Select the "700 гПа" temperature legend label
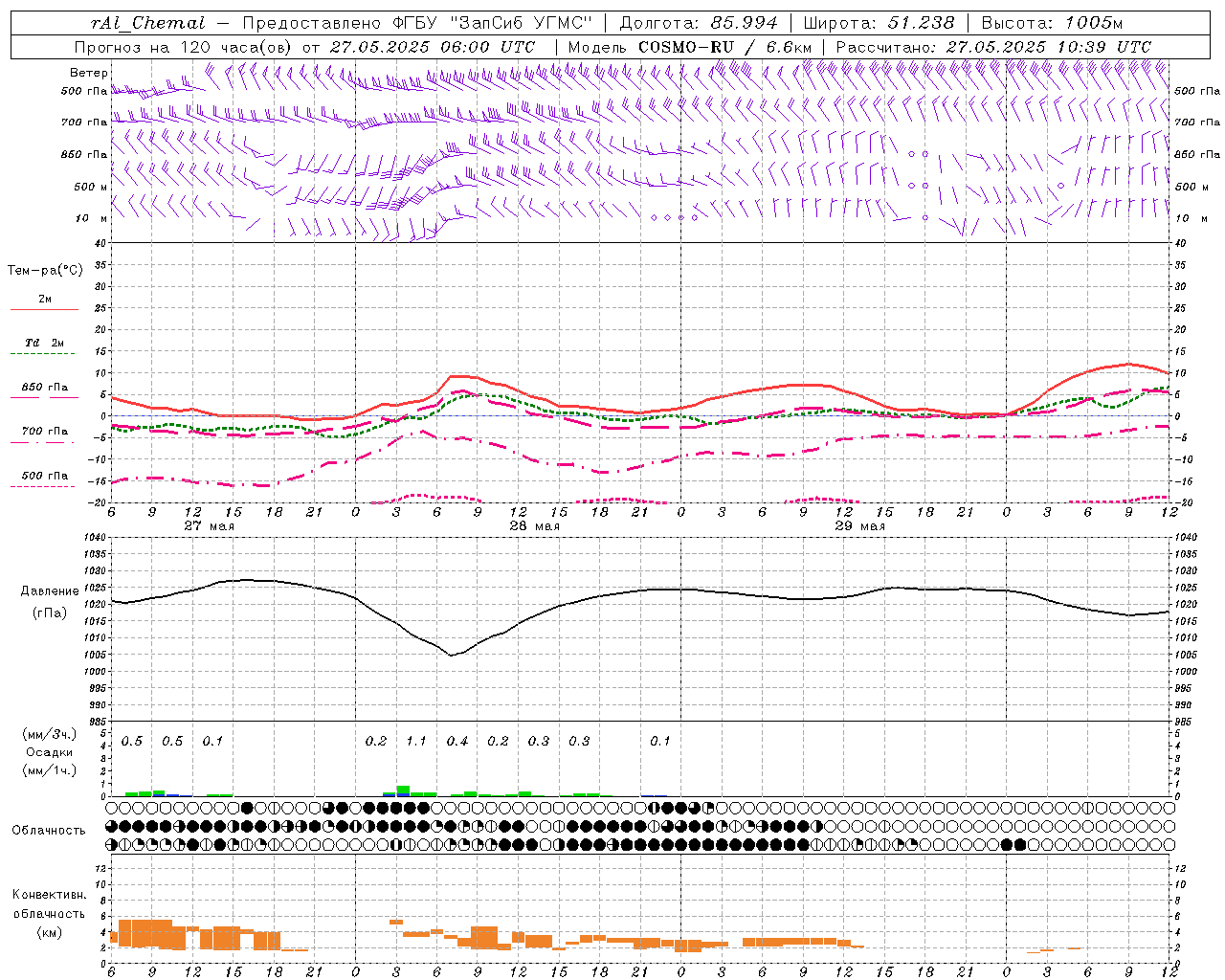 click(45, 432)
